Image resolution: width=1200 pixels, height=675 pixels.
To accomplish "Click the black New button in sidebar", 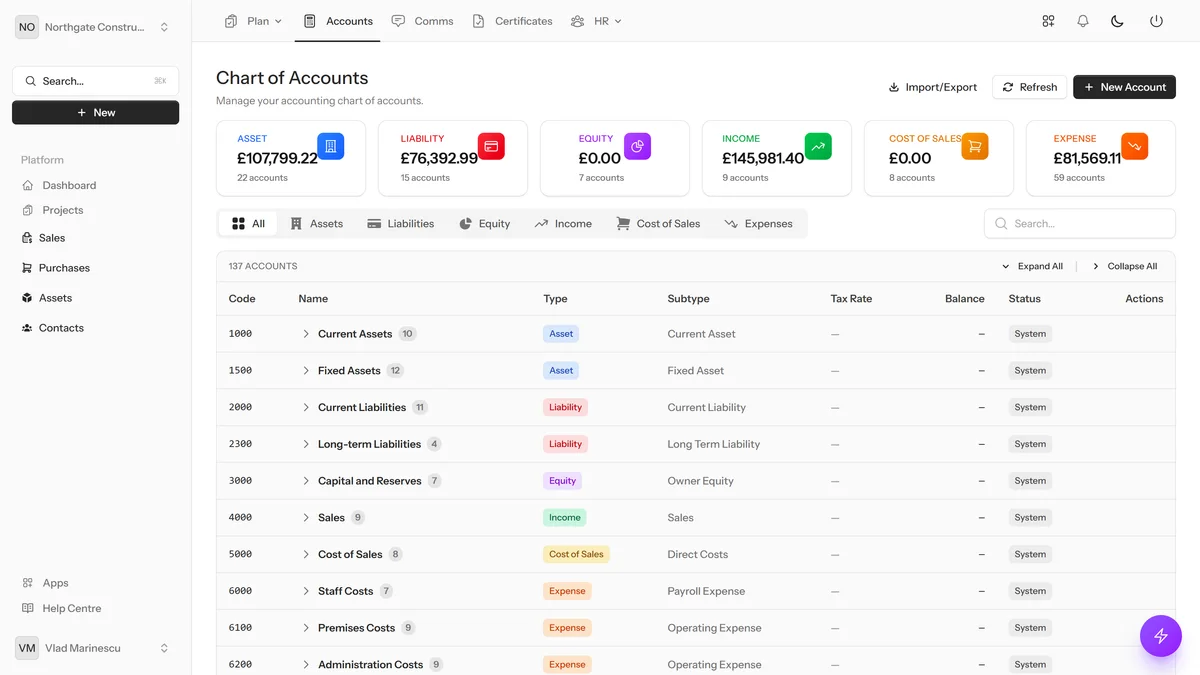I will [x=96, y=113].
